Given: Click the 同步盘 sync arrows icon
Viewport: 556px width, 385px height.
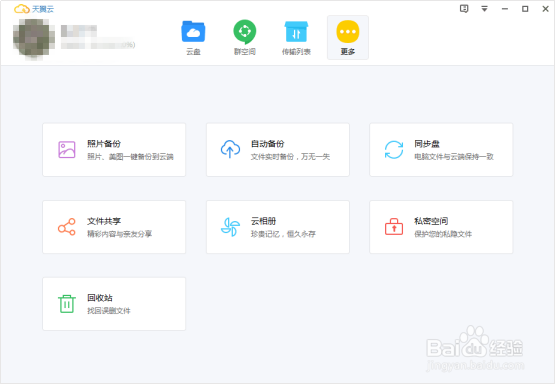Looking at the screenshot, I should (x=394, y=150).
